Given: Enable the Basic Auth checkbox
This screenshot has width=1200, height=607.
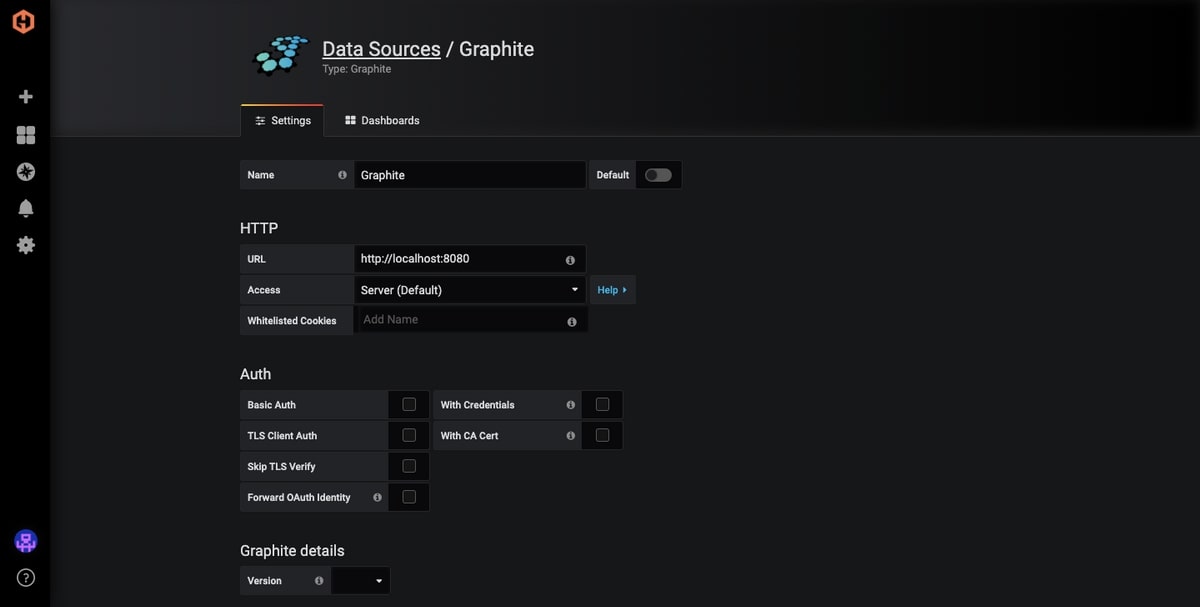Looking at the screenshot, I should coord(409,404).
